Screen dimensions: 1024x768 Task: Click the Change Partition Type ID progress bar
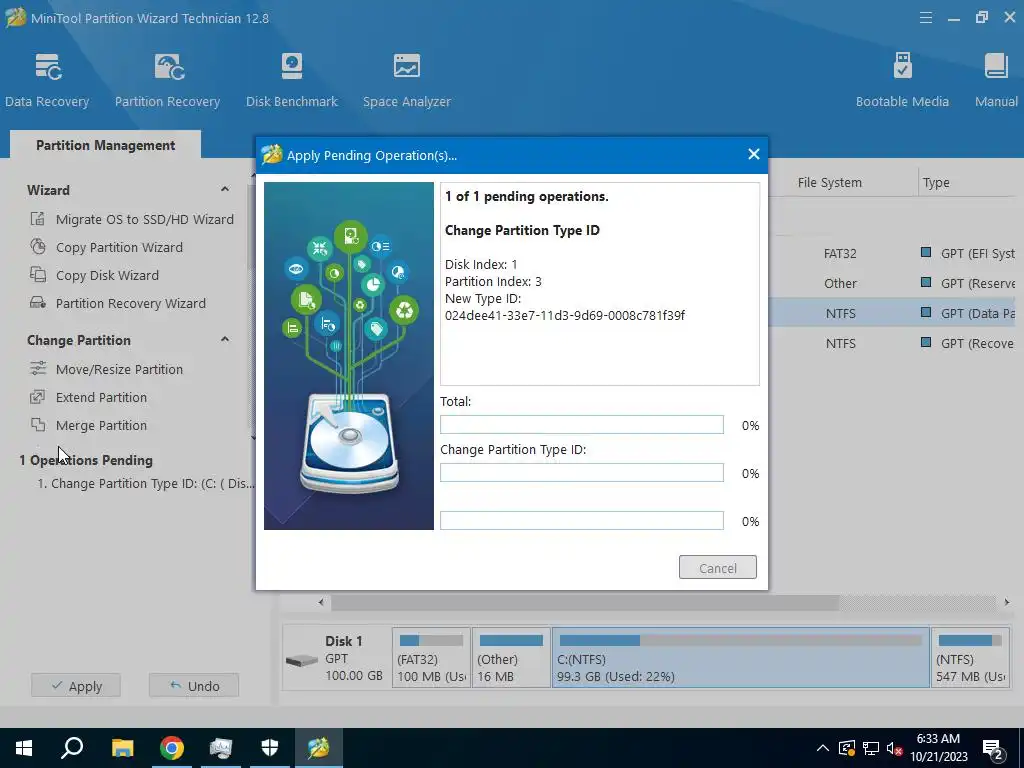[581, 473]
